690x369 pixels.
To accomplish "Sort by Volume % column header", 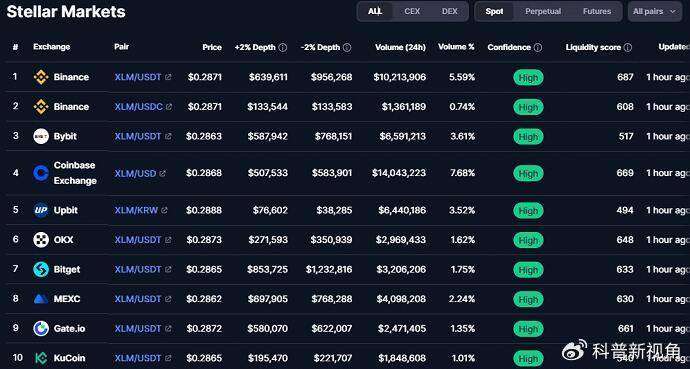I will 456,47.
